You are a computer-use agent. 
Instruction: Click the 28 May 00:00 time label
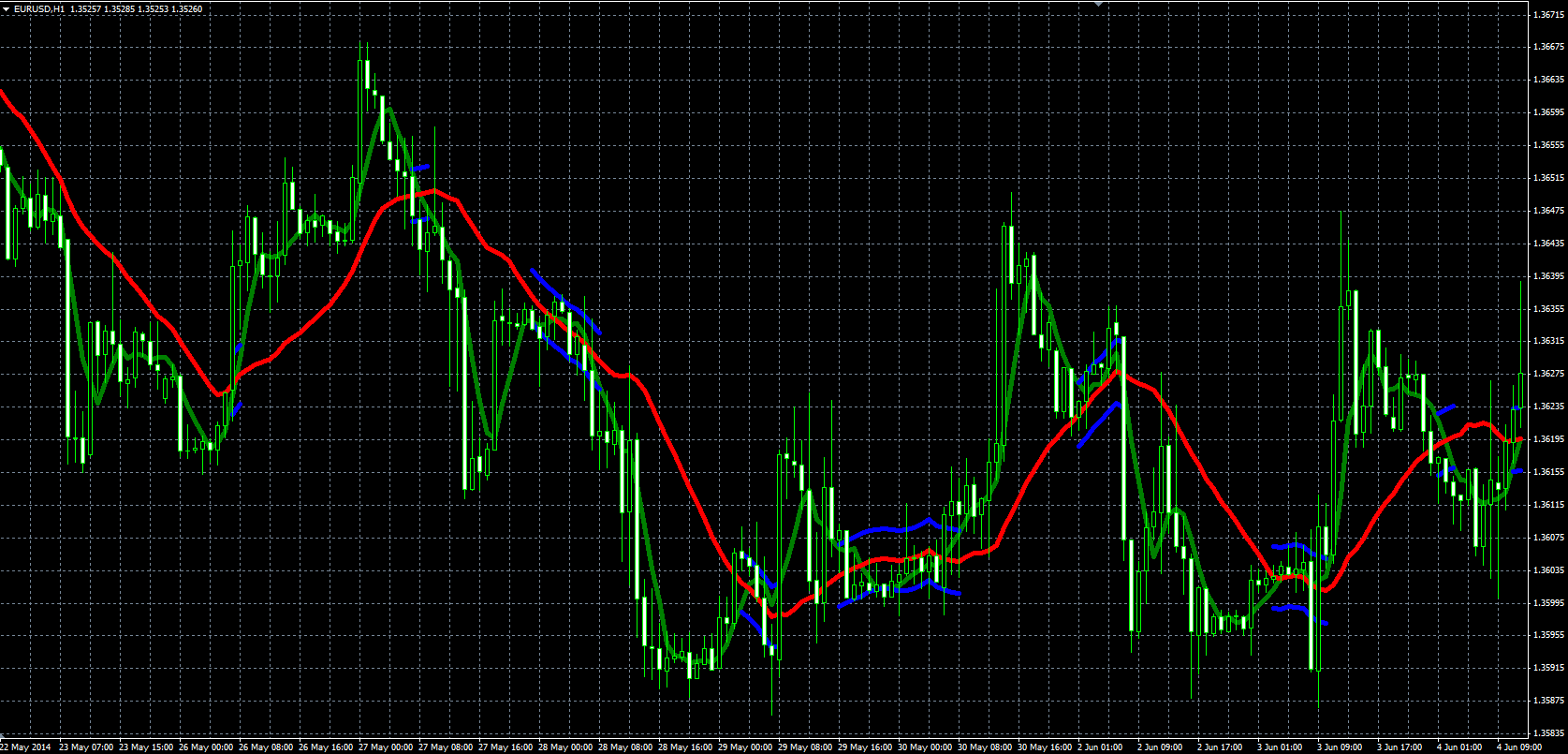coord(565,747)
